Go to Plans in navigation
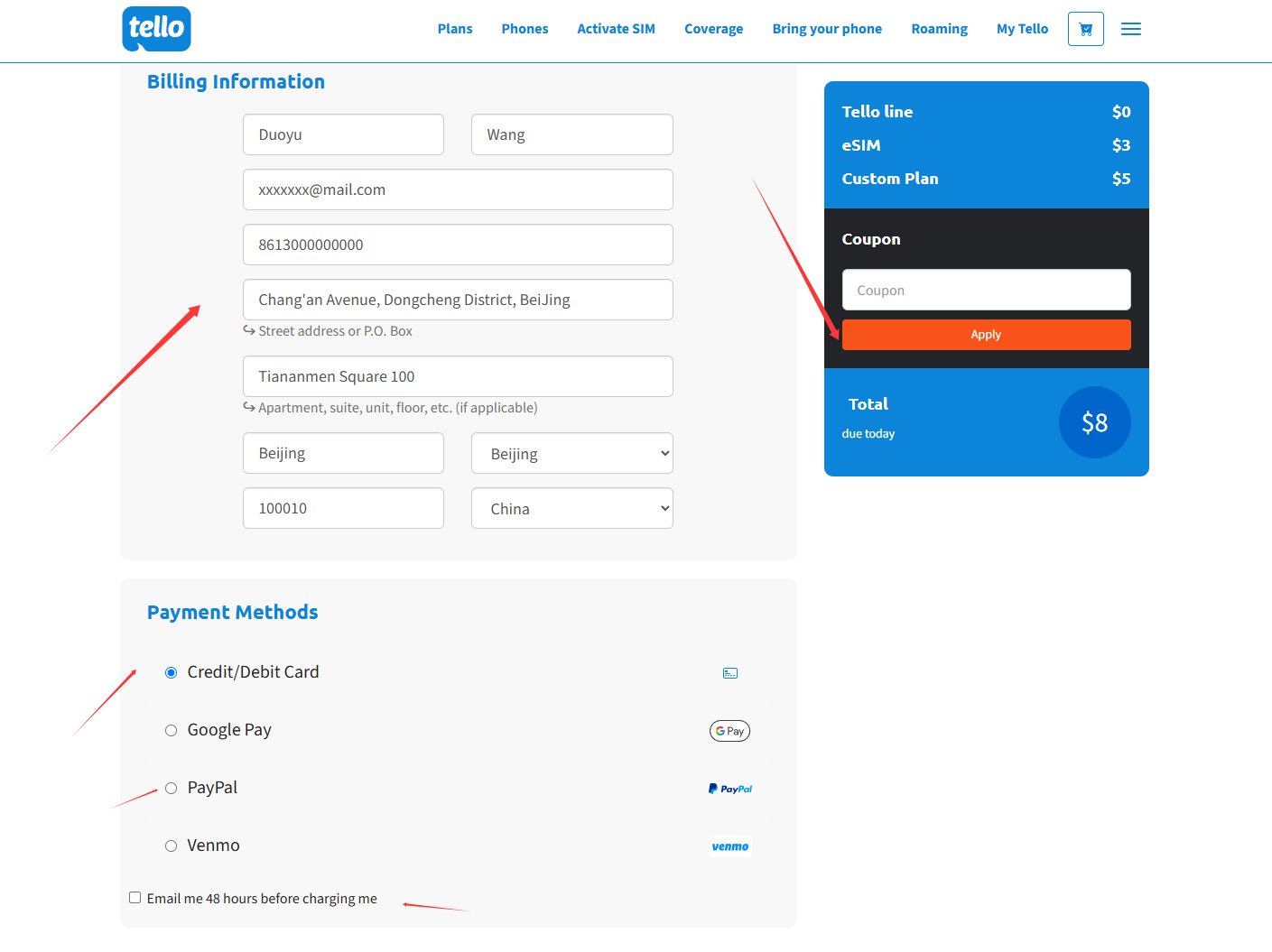This screenshot has height=952, width=1272. coord(455,29)
